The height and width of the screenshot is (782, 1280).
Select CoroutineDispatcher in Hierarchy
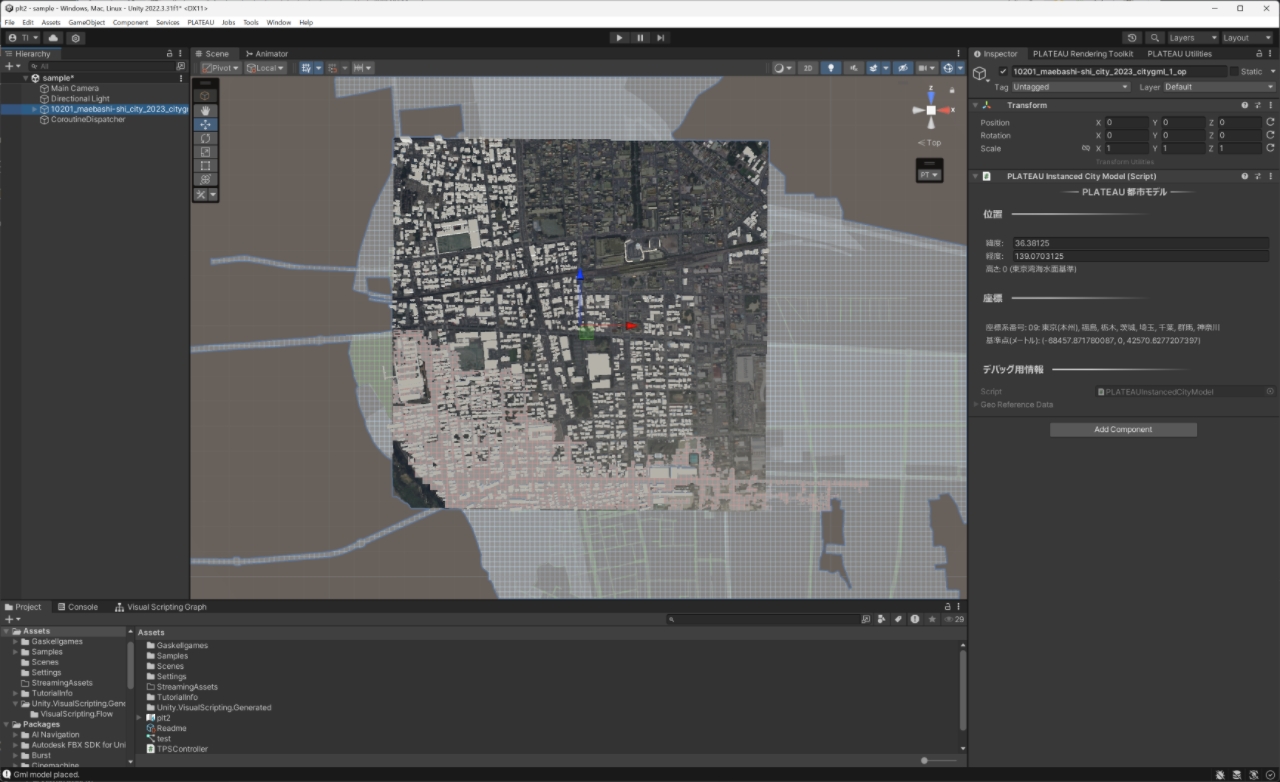tap(88, 119)
